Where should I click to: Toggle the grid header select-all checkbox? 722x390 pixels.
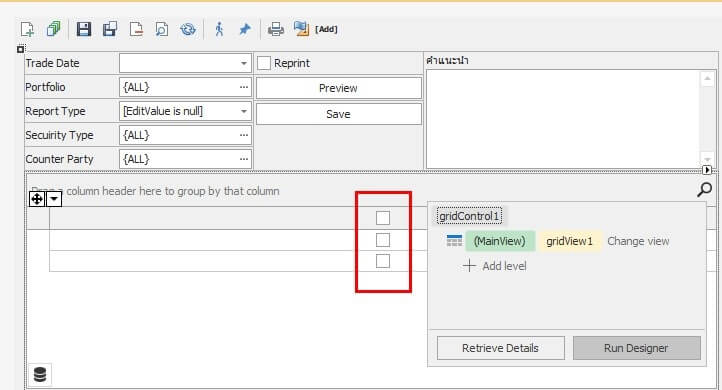tap(383, 218)
